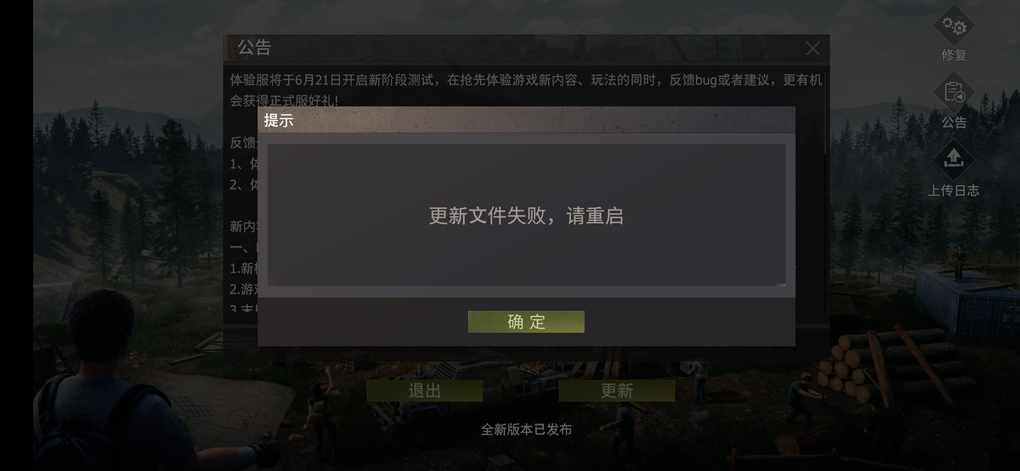Click the 会获得正式服好礼 announcement text

tap(284, 100)
